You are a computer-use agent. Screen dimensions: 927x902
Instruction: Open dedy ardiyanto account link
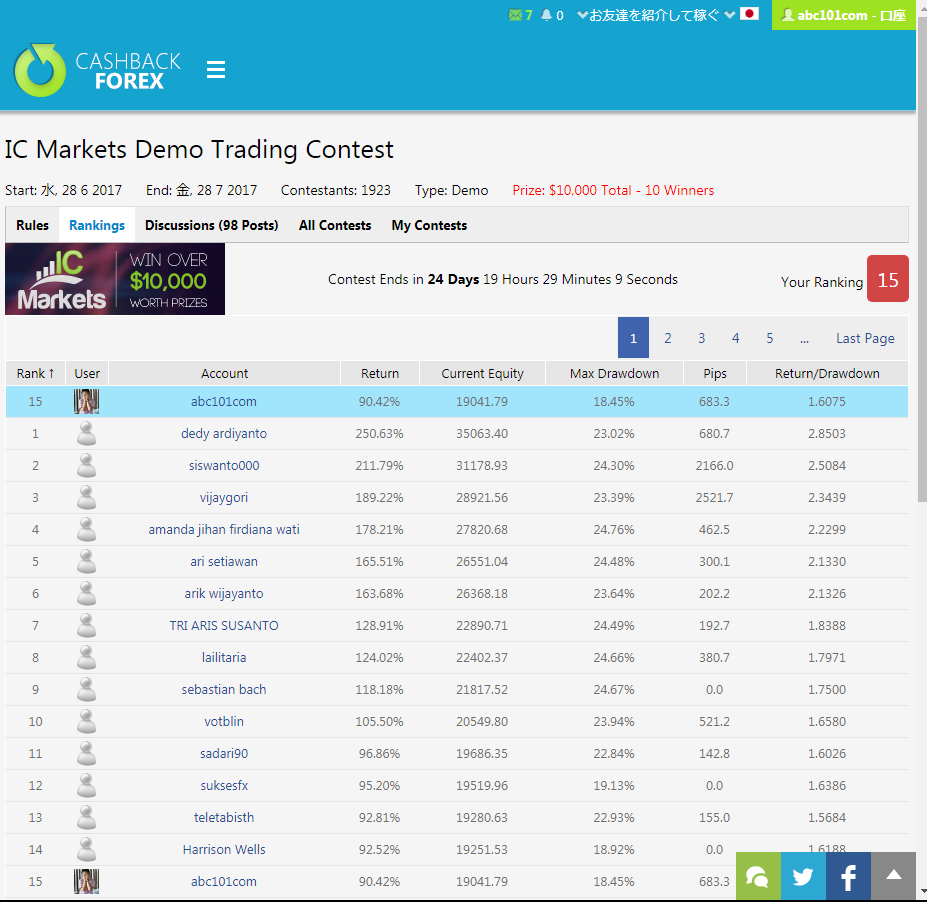(224, 433)
